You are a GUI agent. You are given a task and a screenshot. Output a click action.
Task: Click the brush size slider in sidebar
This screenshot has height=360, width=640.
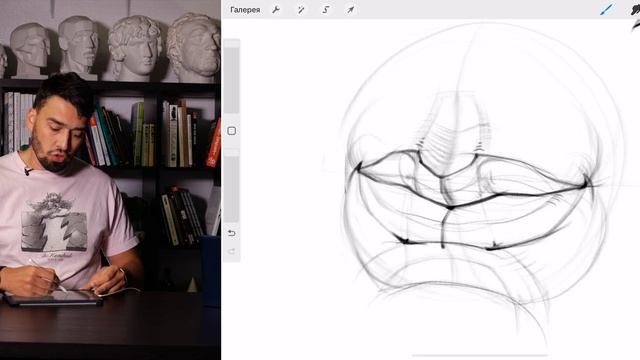click(x=231, y=77)
